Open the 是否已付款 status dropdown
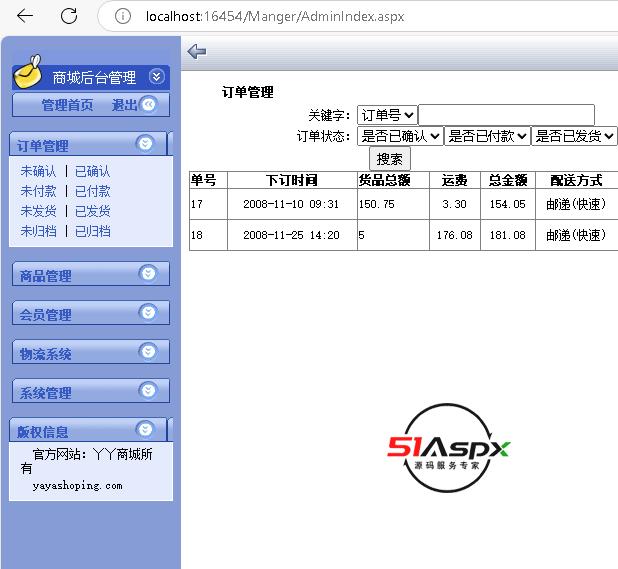Viewport: 618px width, 569px height. click(x=487, y=136)
